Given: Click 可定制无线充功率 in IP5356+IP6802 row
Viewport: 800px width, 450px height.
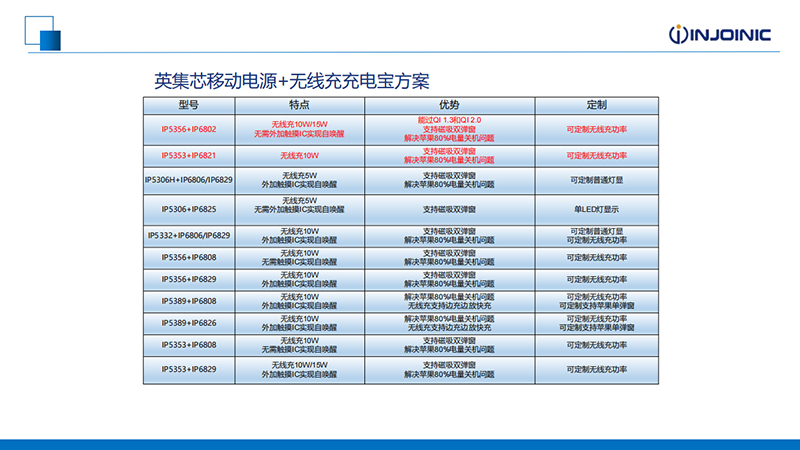Looking at the screenshot, I should click(x=596, y=130).
